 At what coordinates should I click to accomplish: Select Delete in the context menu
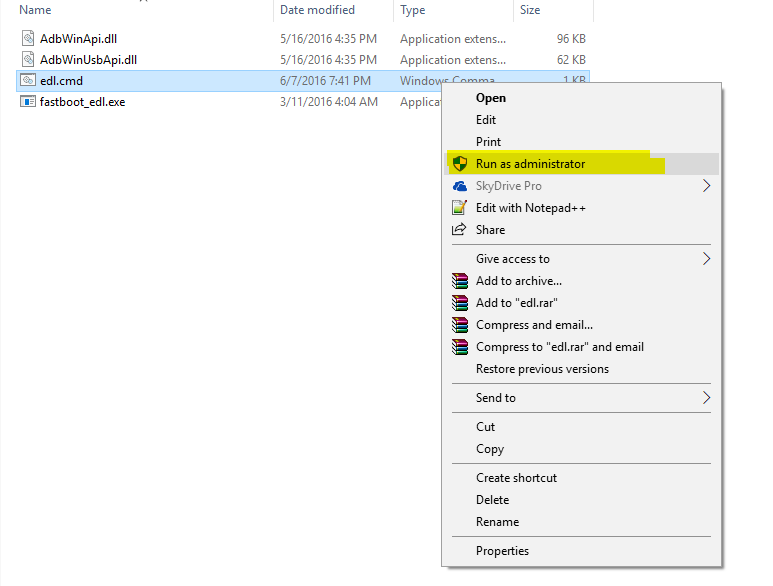tap(492, 500)
